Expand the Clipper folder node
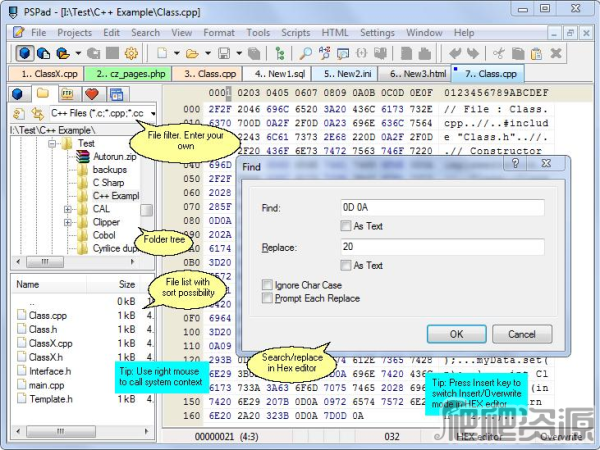Viewport: 600px width, 450px height. coord(68,222)
